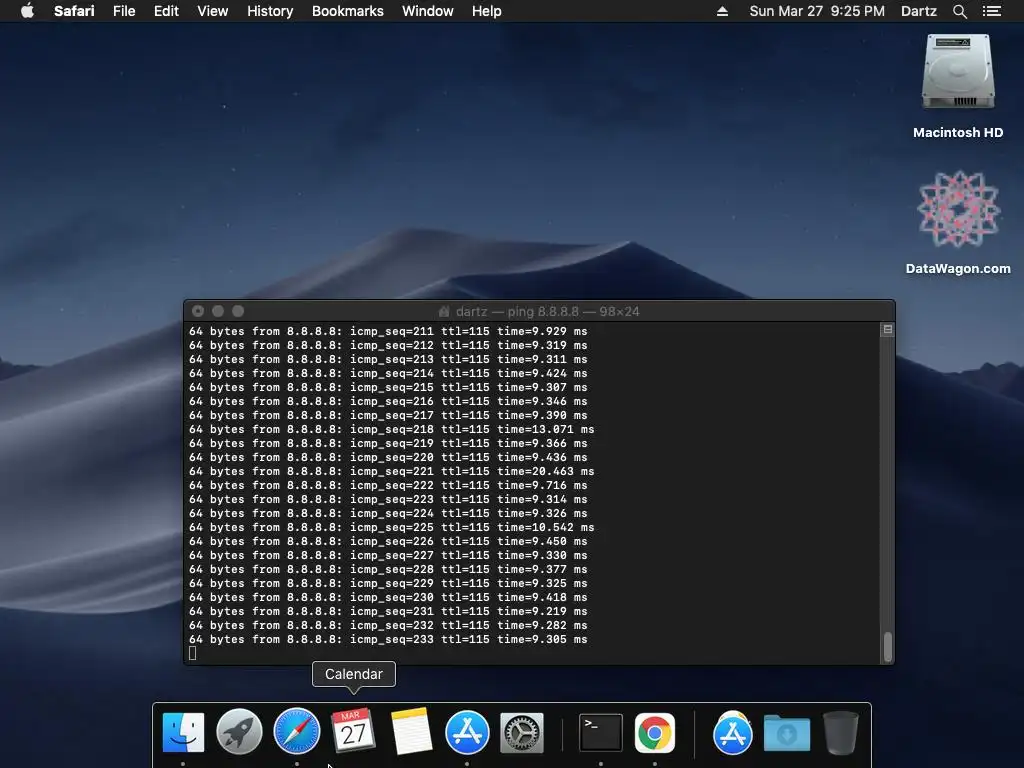The image size is (1024, 768).
Task: Click Terminal title 'dartz — ping 8.8.8.8'
Action: [517, 312]
